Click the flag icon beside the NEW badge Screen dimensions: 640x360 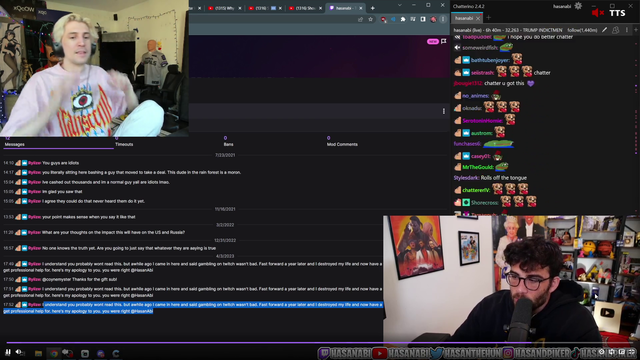(x=444, y=41)
